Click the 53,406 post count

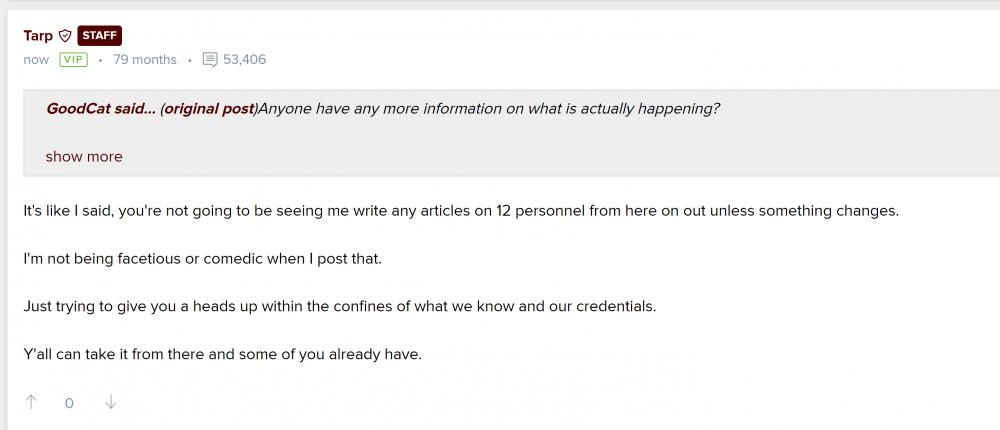(x=244, y=60)
